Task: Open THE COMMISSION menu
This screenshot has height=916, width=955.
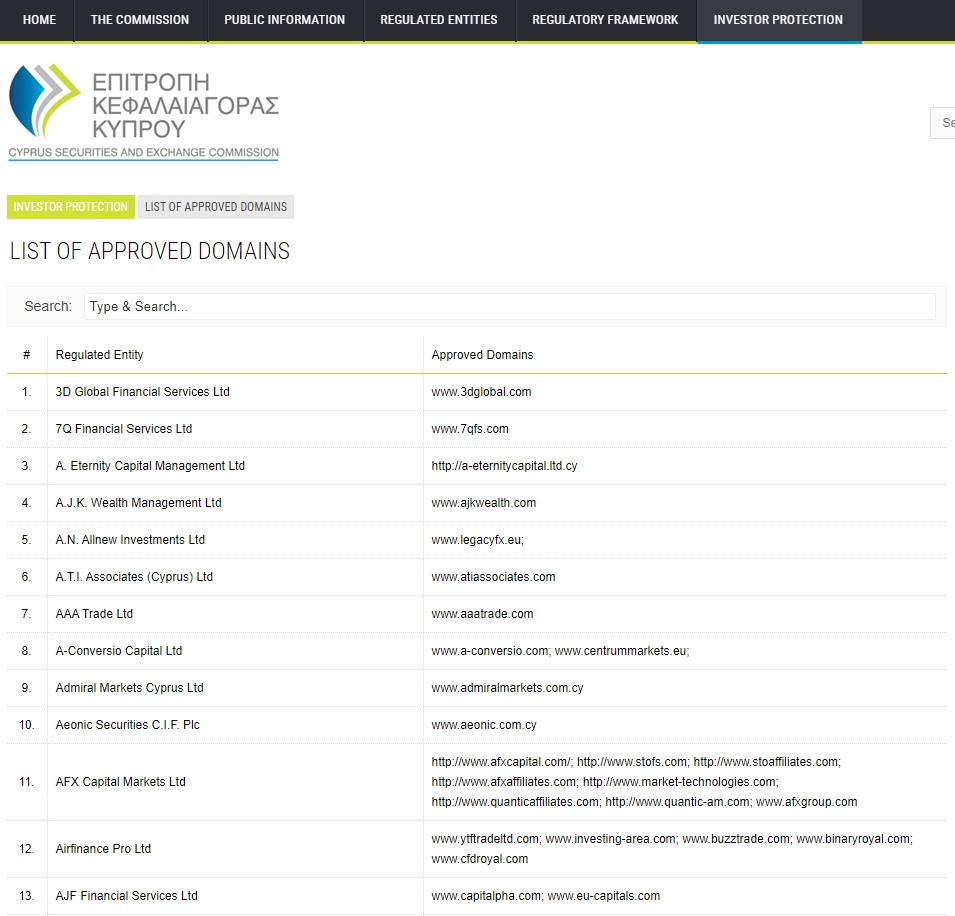Action: tap(139, 19)
